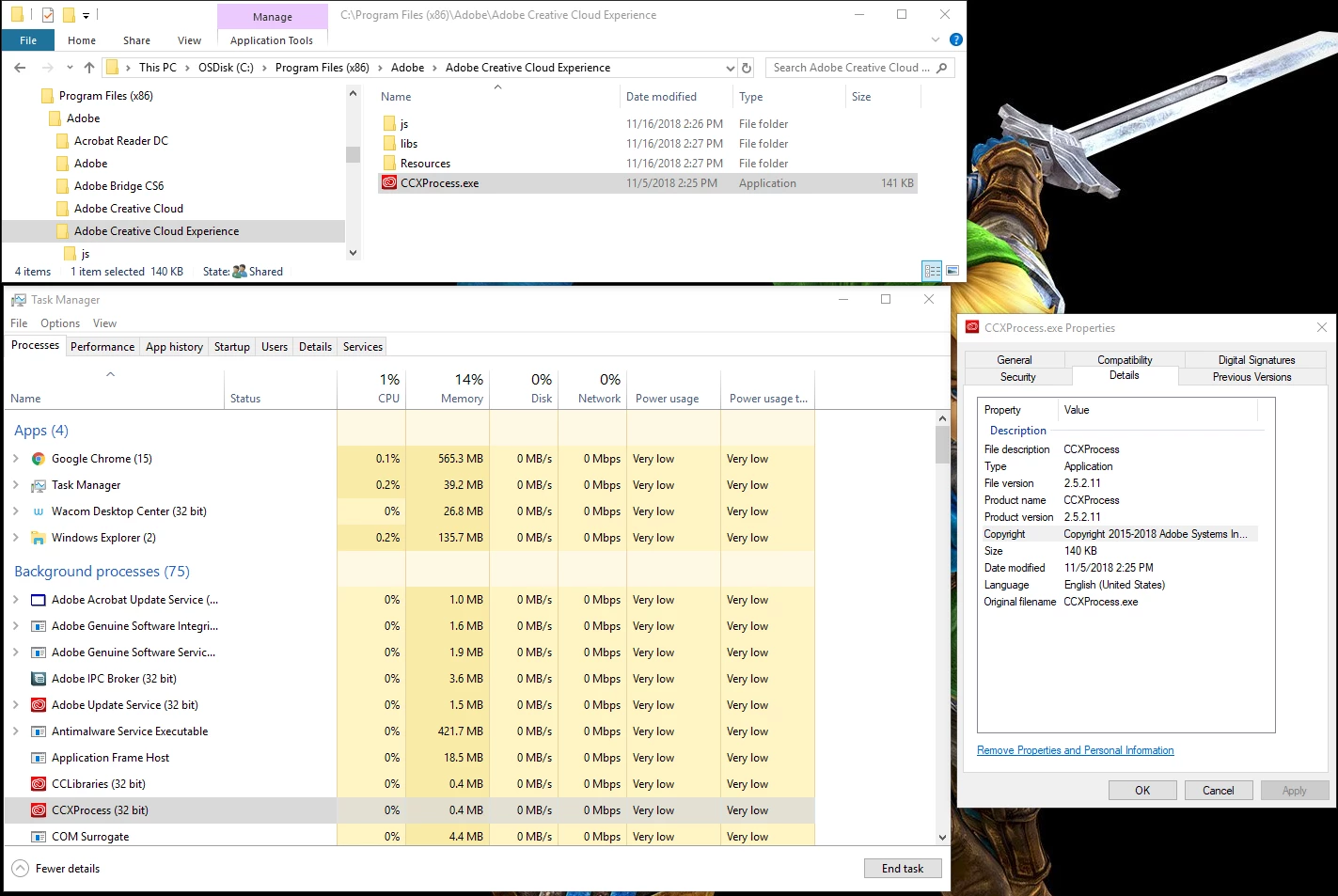Expand Antimalware Service Executable row

tap(16, 731)
